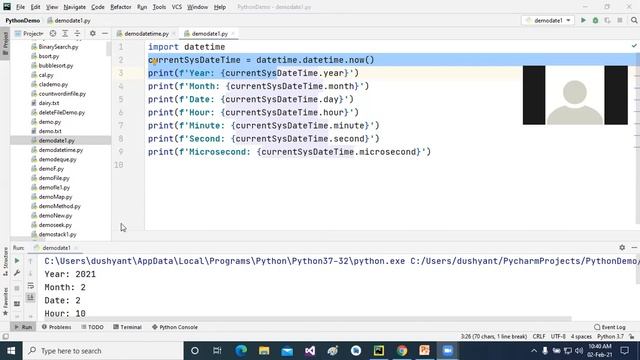Click the layout icon in Run panel

17,304
